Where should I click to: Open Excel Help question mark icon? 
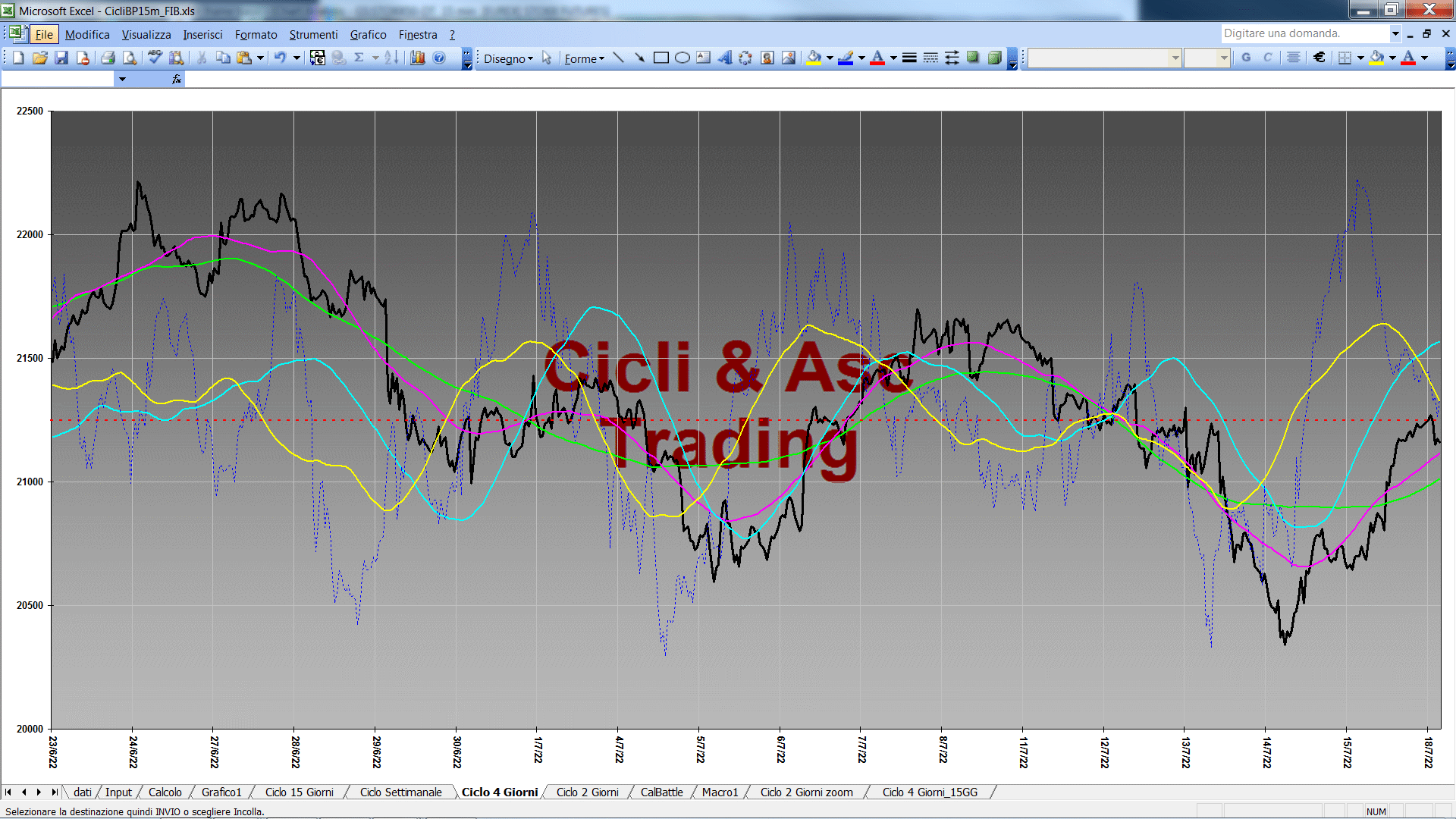pyautogui.click(x=439, y=58)
